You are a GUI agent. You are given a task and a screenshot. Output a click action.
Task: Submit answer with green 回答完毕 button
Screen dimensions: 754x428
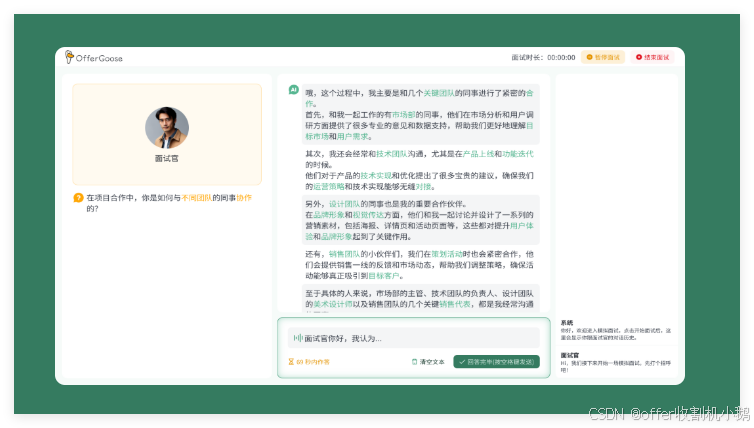496,362
